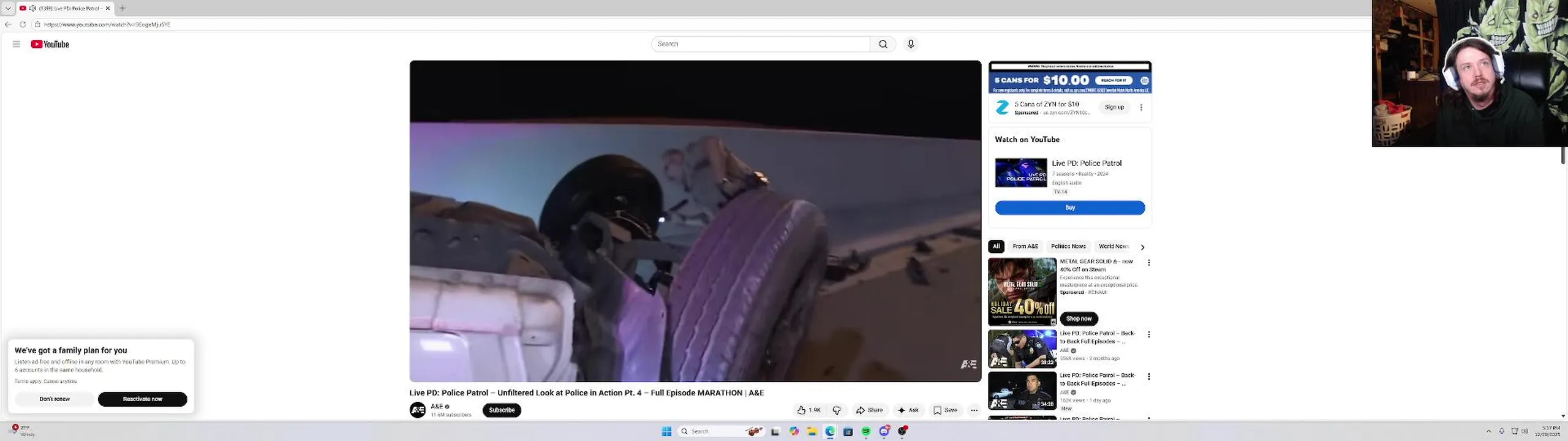Screen dimensions: 1568x441
Task: Show more filter chips with the right chevron
Action: [1142, 247]
